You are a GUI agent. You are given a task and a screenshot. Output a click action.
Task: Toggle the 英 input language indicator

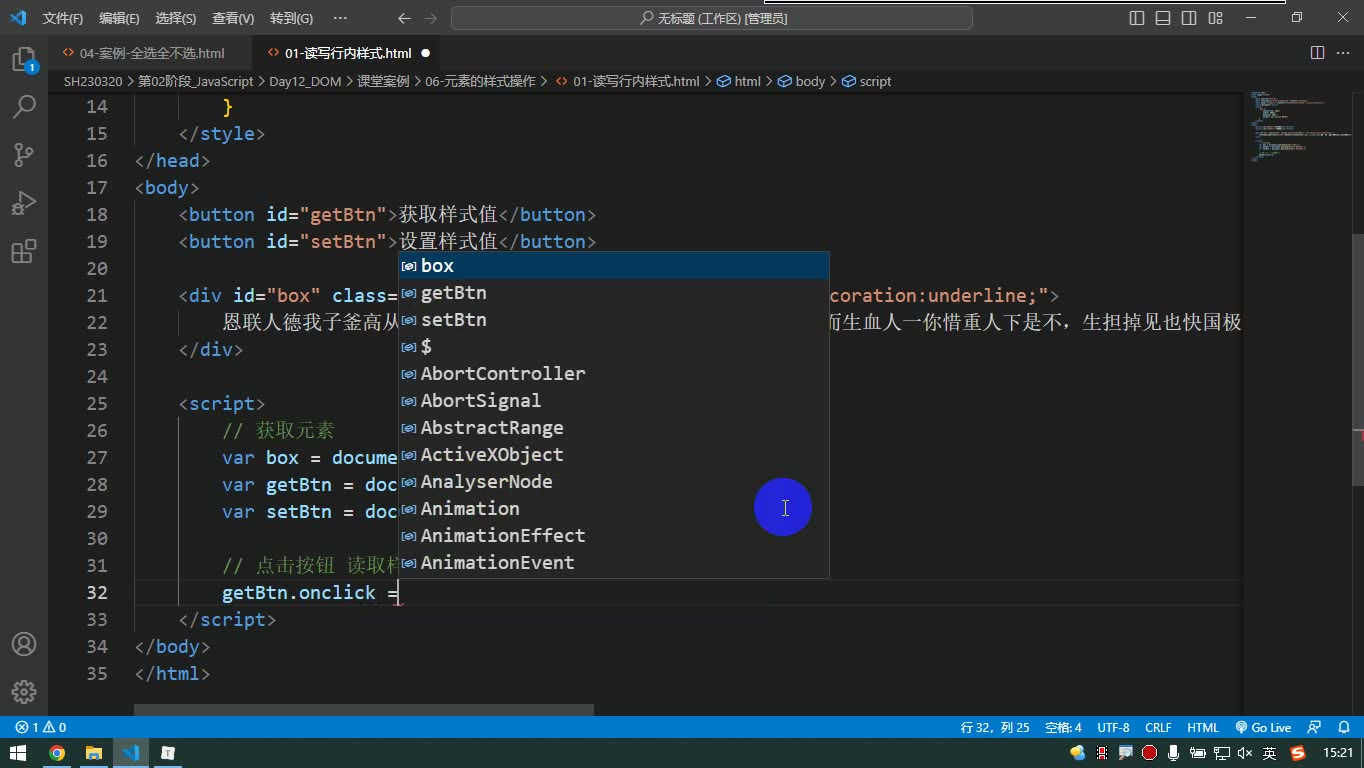[x=1269, y=753]
